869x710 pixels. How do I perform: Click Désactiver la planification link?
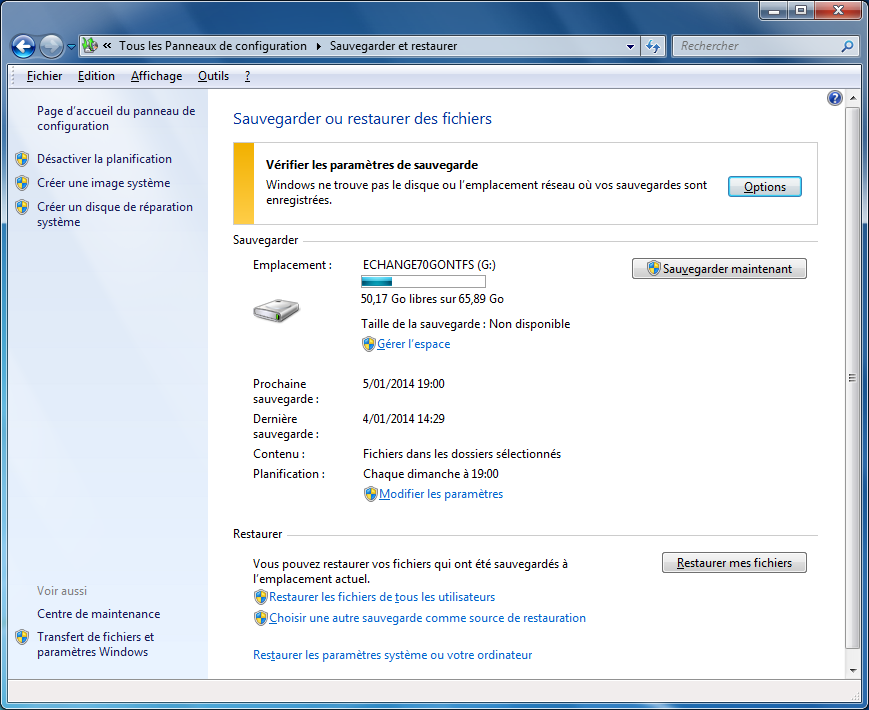(x=104, y=159)
